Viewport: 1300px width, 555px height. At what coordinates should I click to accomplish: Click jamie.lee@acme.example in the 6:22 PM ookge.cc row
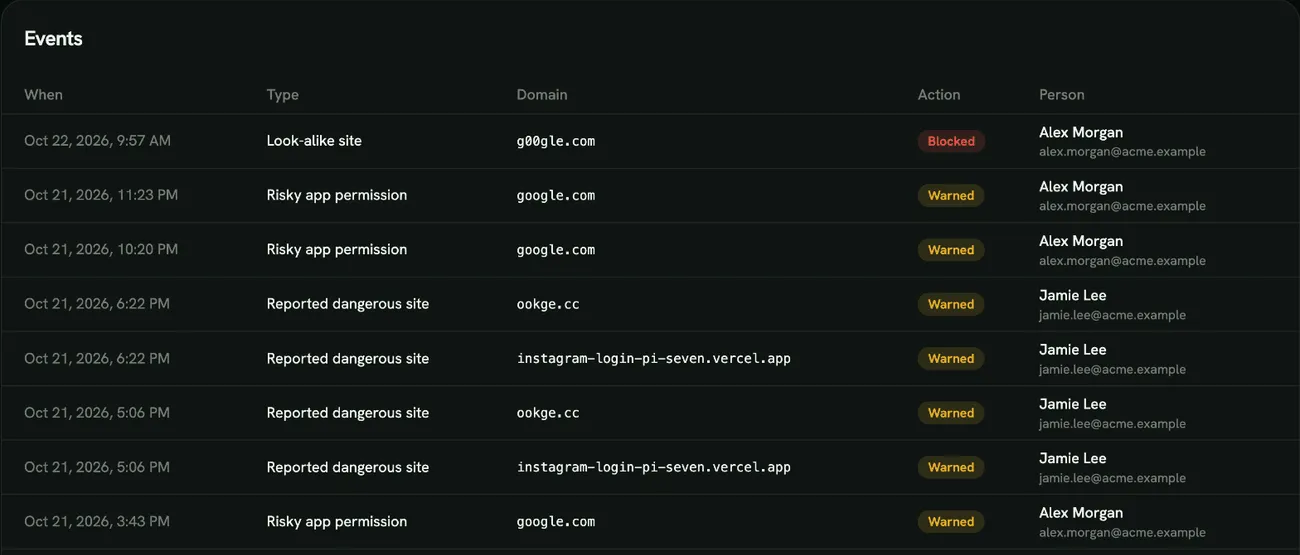tap(1112, 315)
